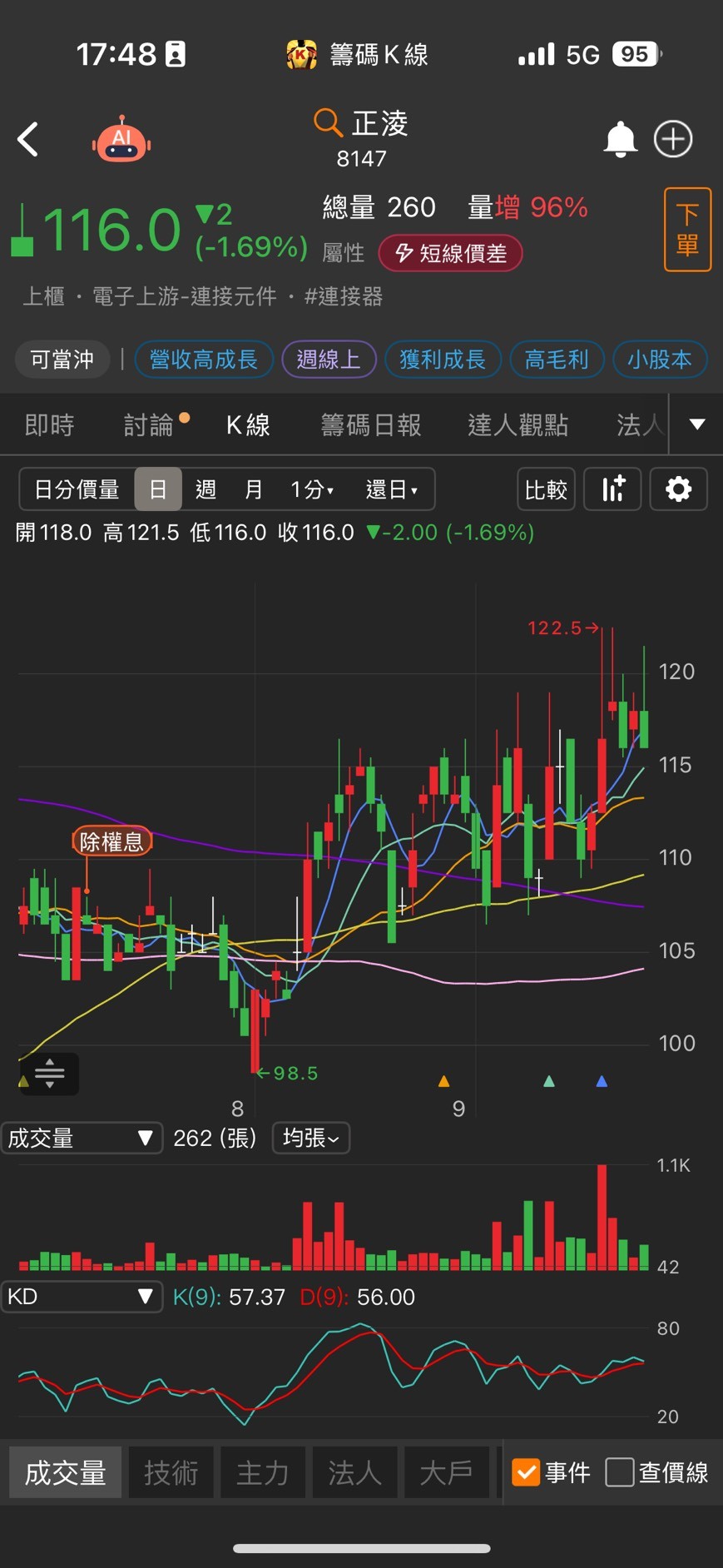Select the 可當沖 tag
Viewport: 723px width, 1568px height.
62,360
